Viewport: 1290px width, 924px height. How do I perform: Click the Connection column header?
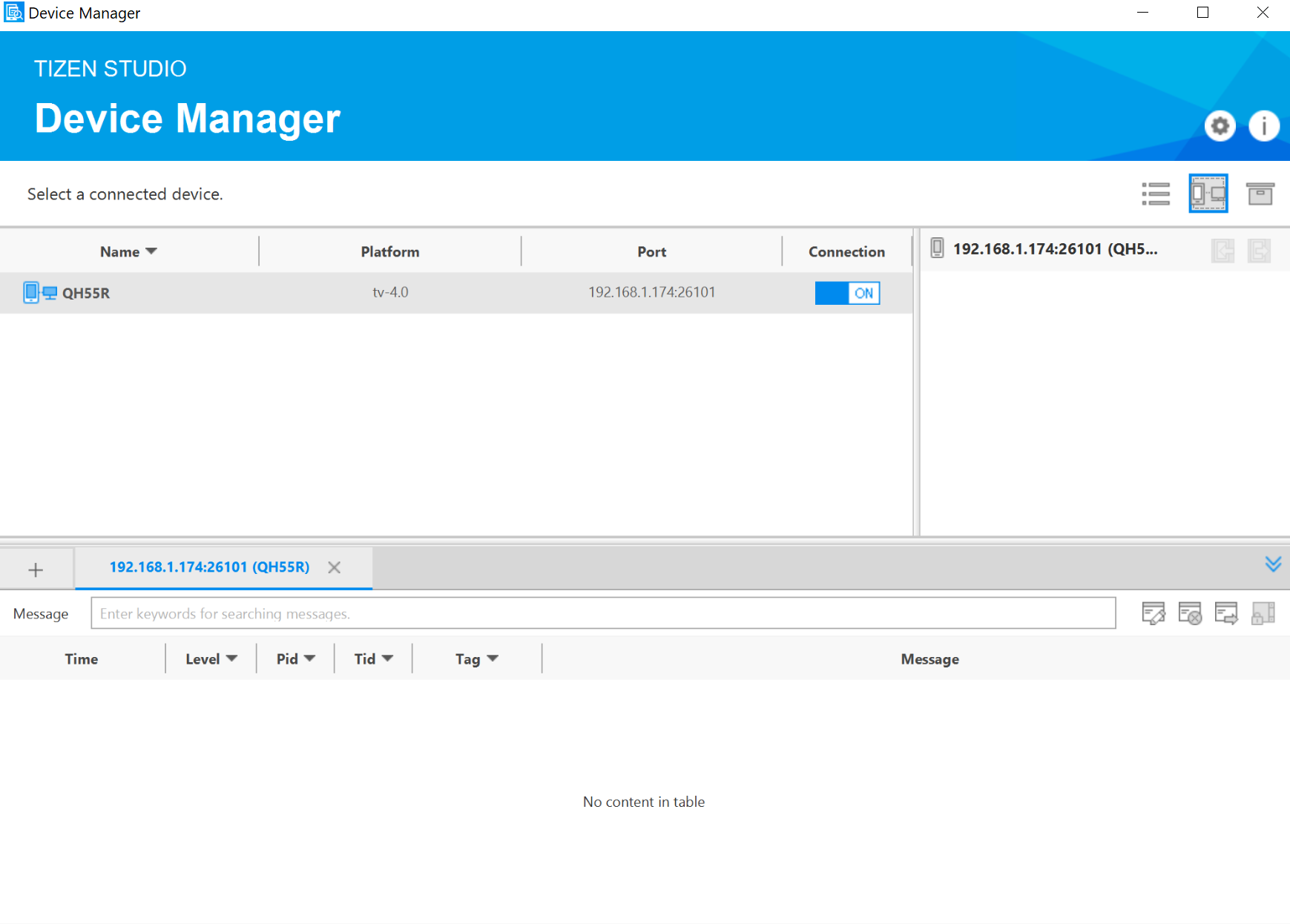coord(846,251)
